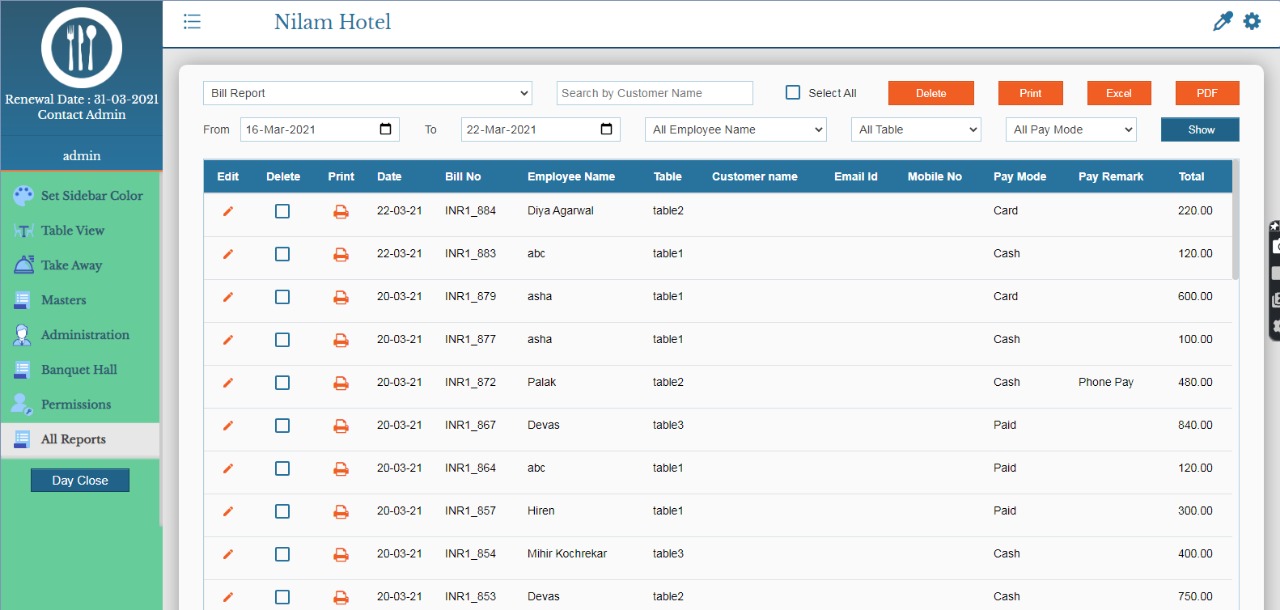This screenshot has width=1280, height=610.
Task: Open Banquet Hall in sidebar
Action: 80,370
